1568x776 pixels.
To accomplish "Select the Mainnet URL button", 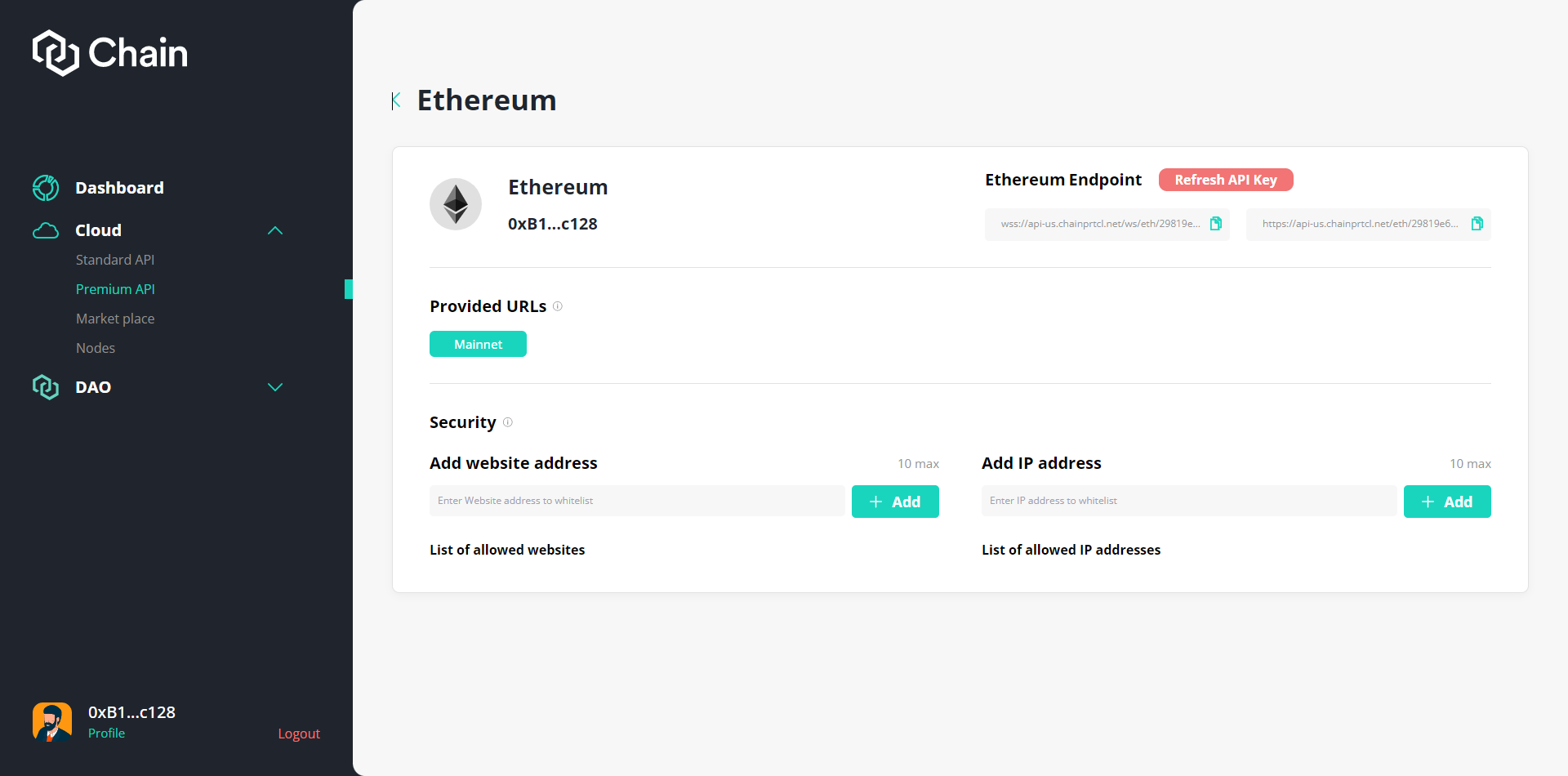I will pyautogui.click(x=478, y=344).
